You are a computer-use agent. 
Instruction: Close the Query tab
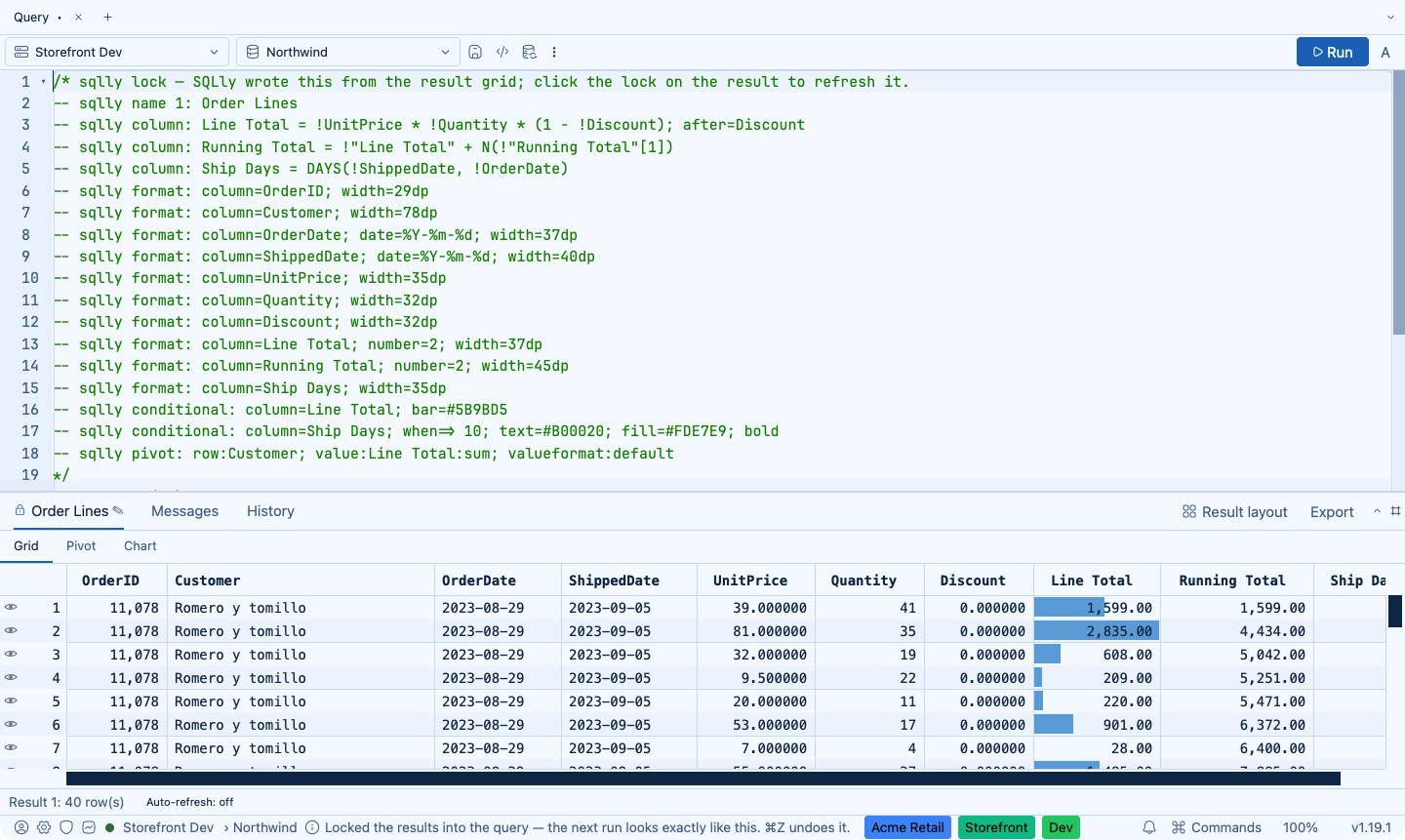click(79, 17)
